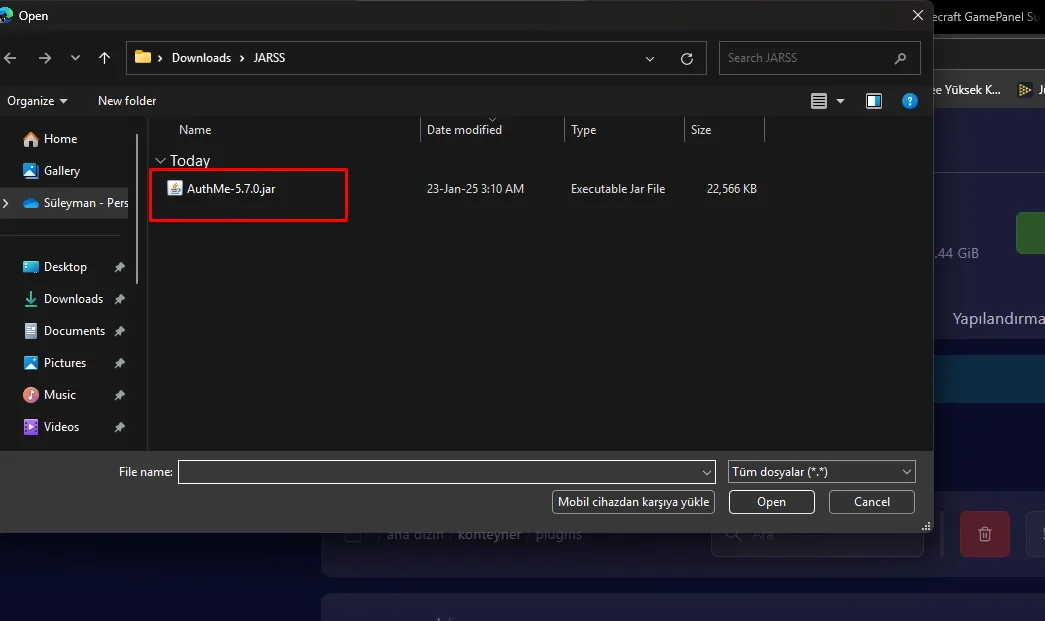Open the Tüm dosyalar file type dropdown
The image size is (1045, 621).
(821, 471)
